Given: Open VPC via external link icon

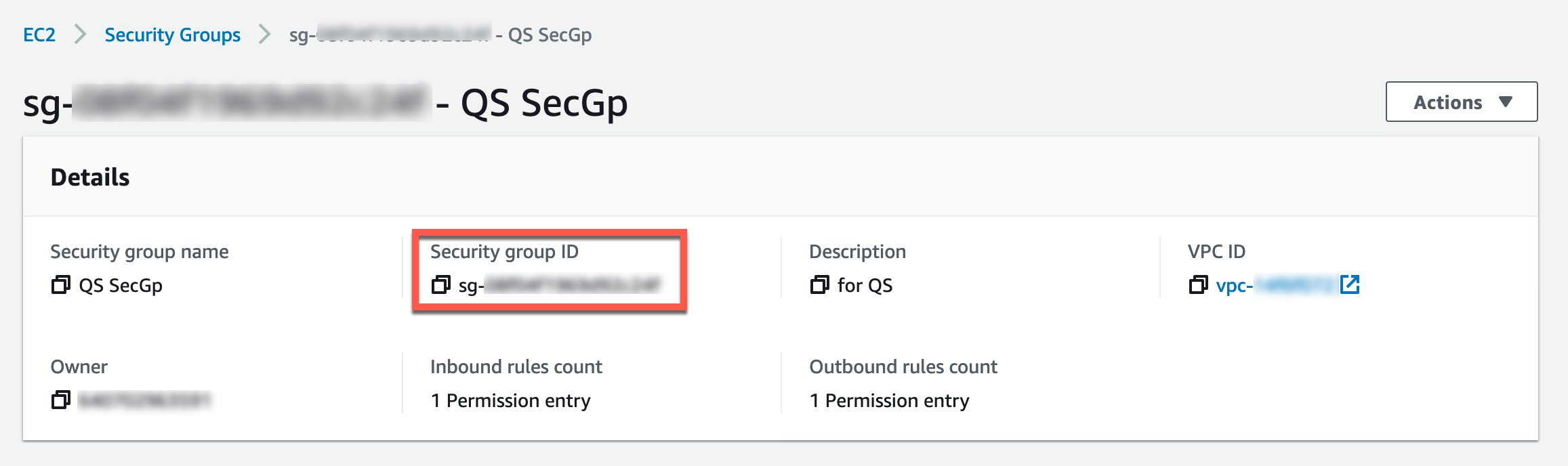Looking at the screenshot, I should coord(1350,284).
